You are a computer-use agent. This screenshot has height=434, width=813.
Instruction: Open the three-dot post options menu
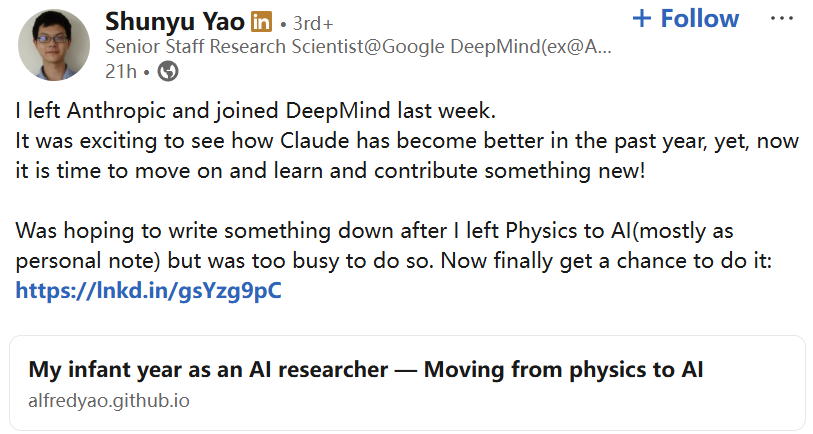[782, 19]
